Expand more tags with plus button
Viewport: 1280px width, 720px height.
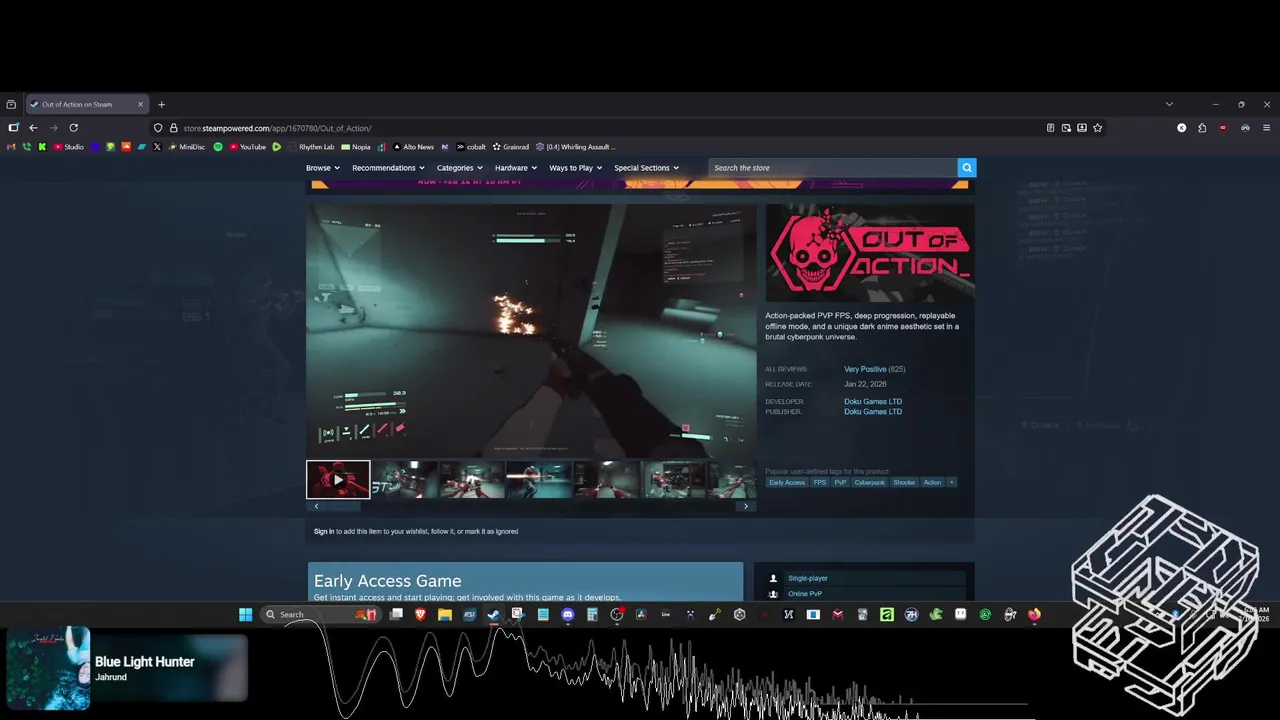tap(951, 483)
